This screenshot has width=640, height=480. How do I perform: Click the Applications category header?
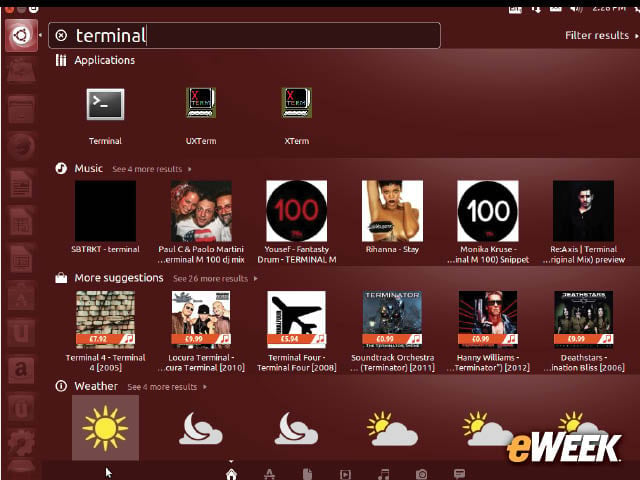104,60
